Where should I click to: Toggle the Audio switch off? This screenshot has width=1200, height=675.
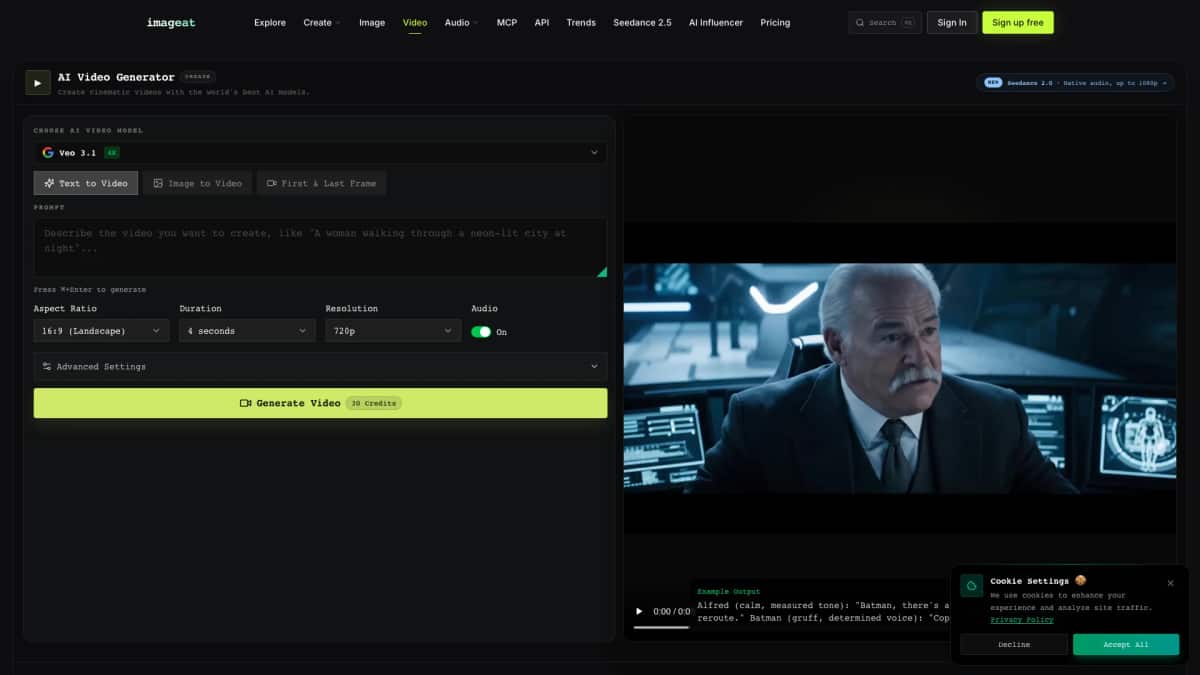click(481, 332)
